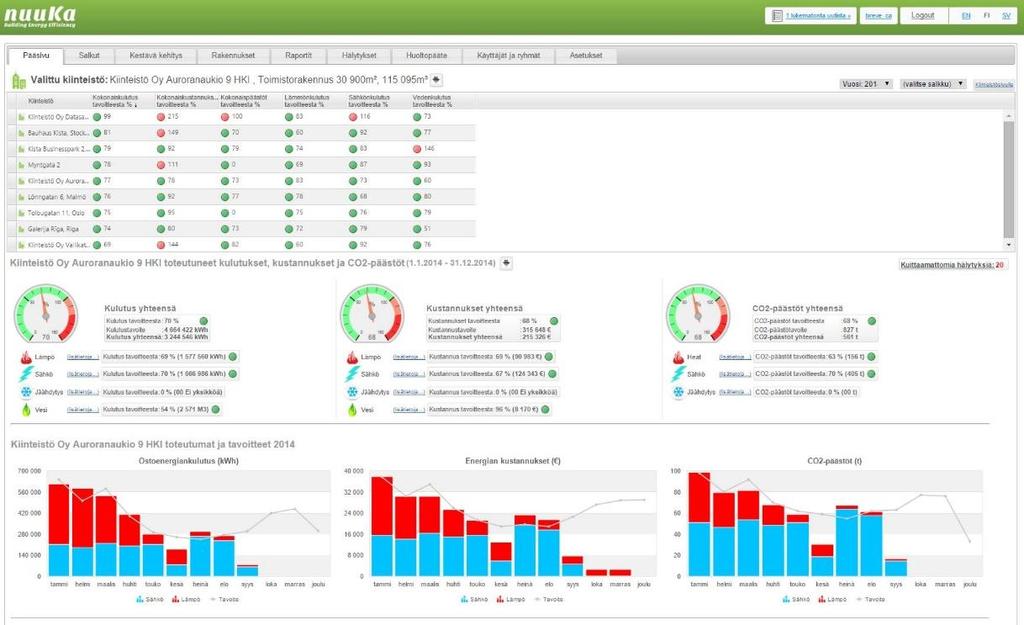Open the unread news link in the header

[x=818, y=16]
